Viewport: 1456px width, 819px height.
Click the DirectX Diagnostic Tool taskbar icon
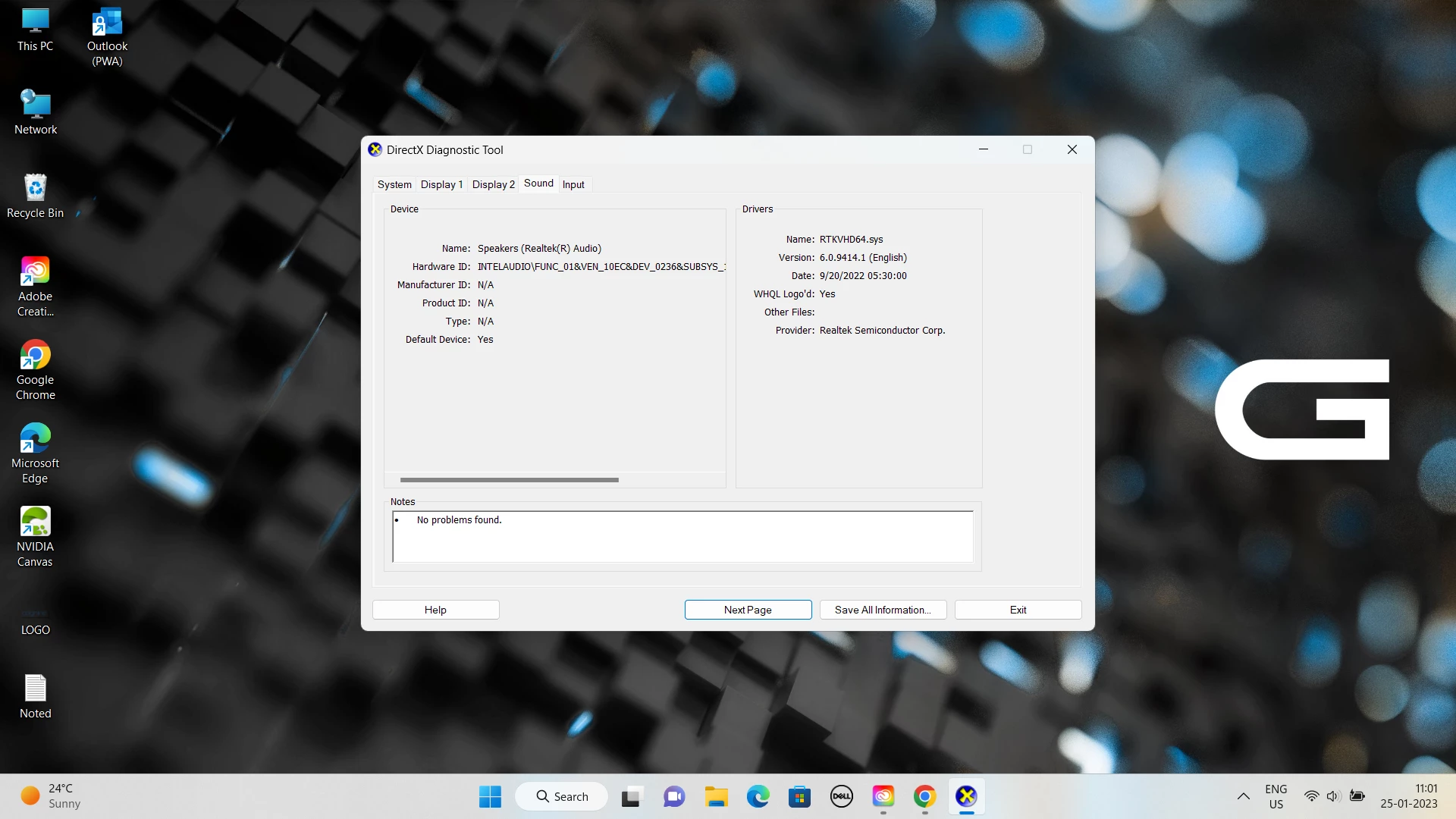coord(966,796)
